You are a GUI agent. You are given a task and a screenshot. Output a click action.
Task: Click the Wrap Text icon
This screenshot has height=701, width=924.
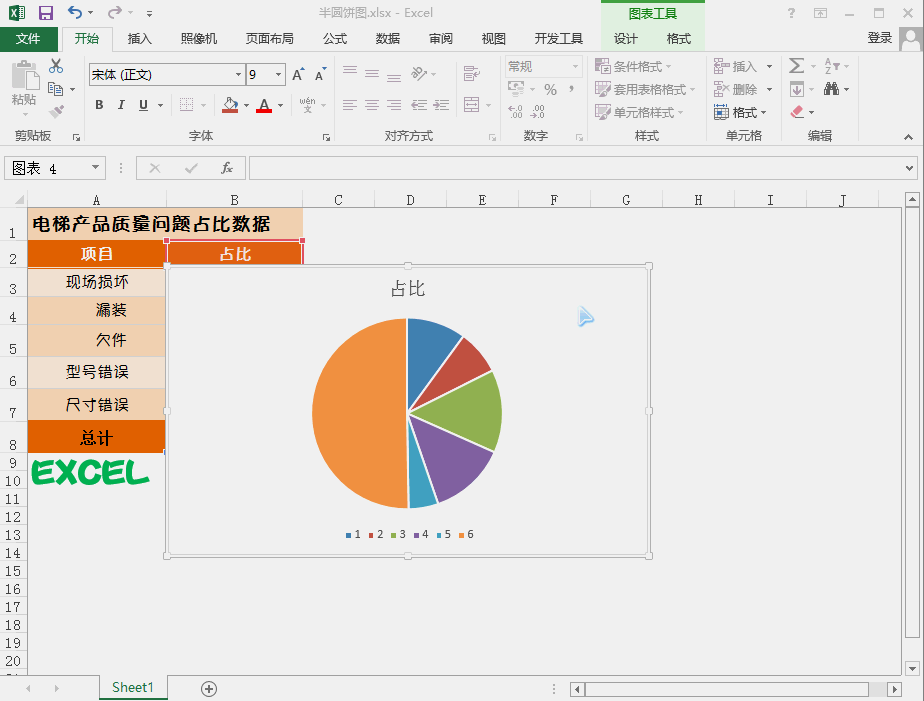471,74
